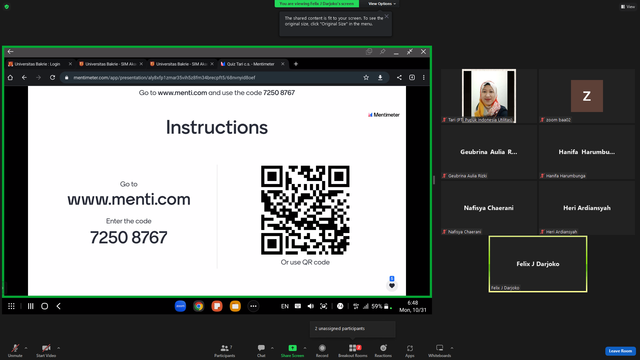Go back with the browser back arrow
This screenshot has width=640, height=360.
24,78
